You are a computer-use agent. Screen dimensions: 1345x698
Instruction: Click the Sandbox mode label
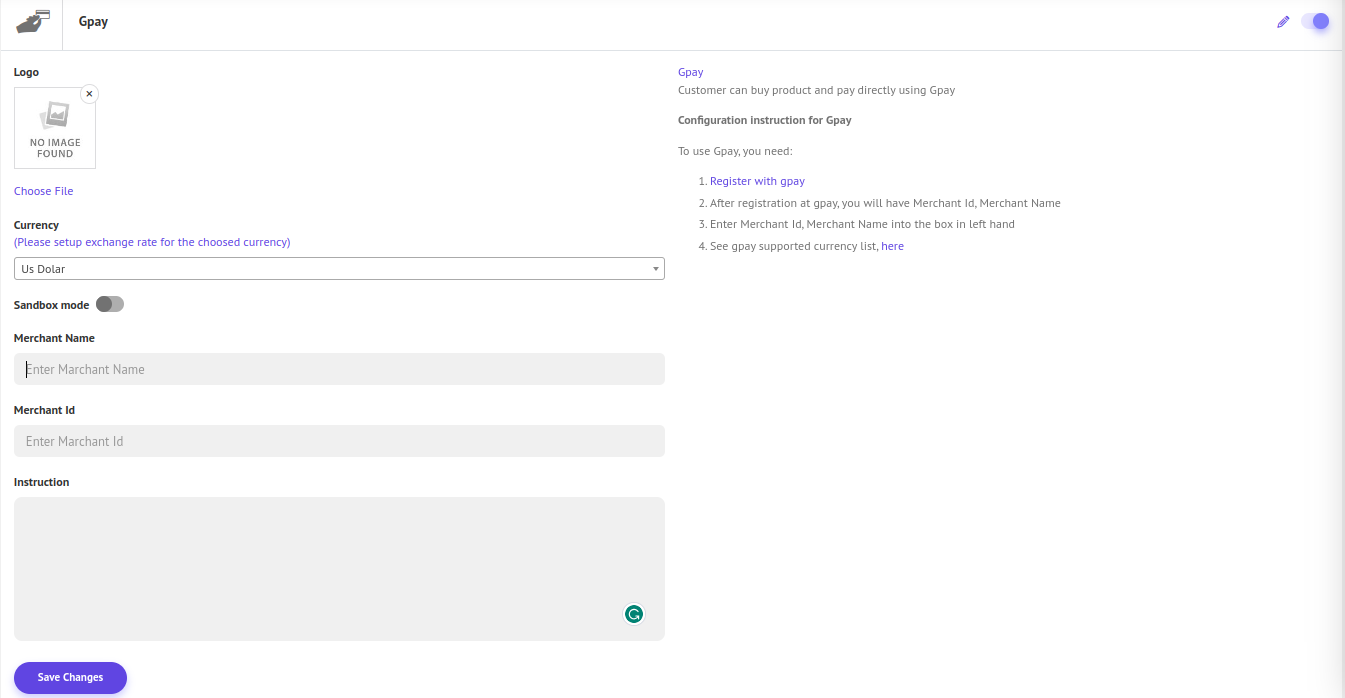[x=51, y=305]
